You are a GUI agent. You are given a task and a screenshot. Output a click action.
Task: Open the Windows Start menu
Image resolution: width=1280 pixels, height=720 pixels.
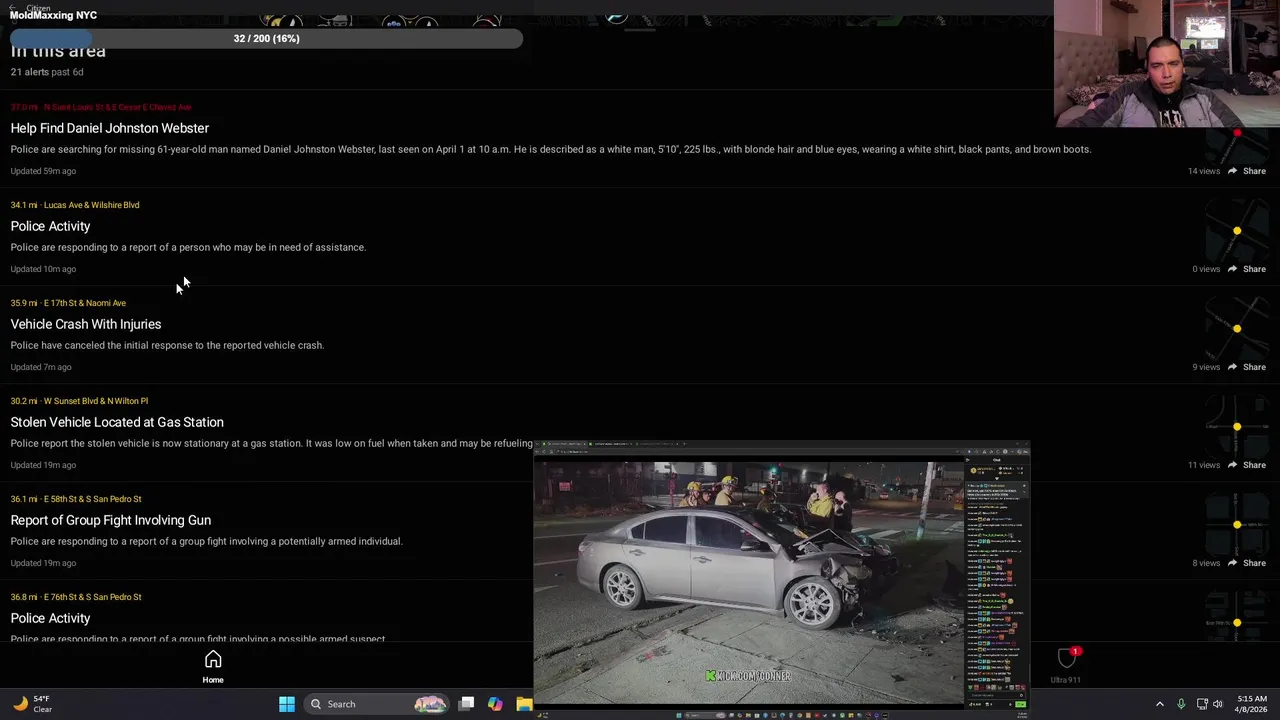287,704
